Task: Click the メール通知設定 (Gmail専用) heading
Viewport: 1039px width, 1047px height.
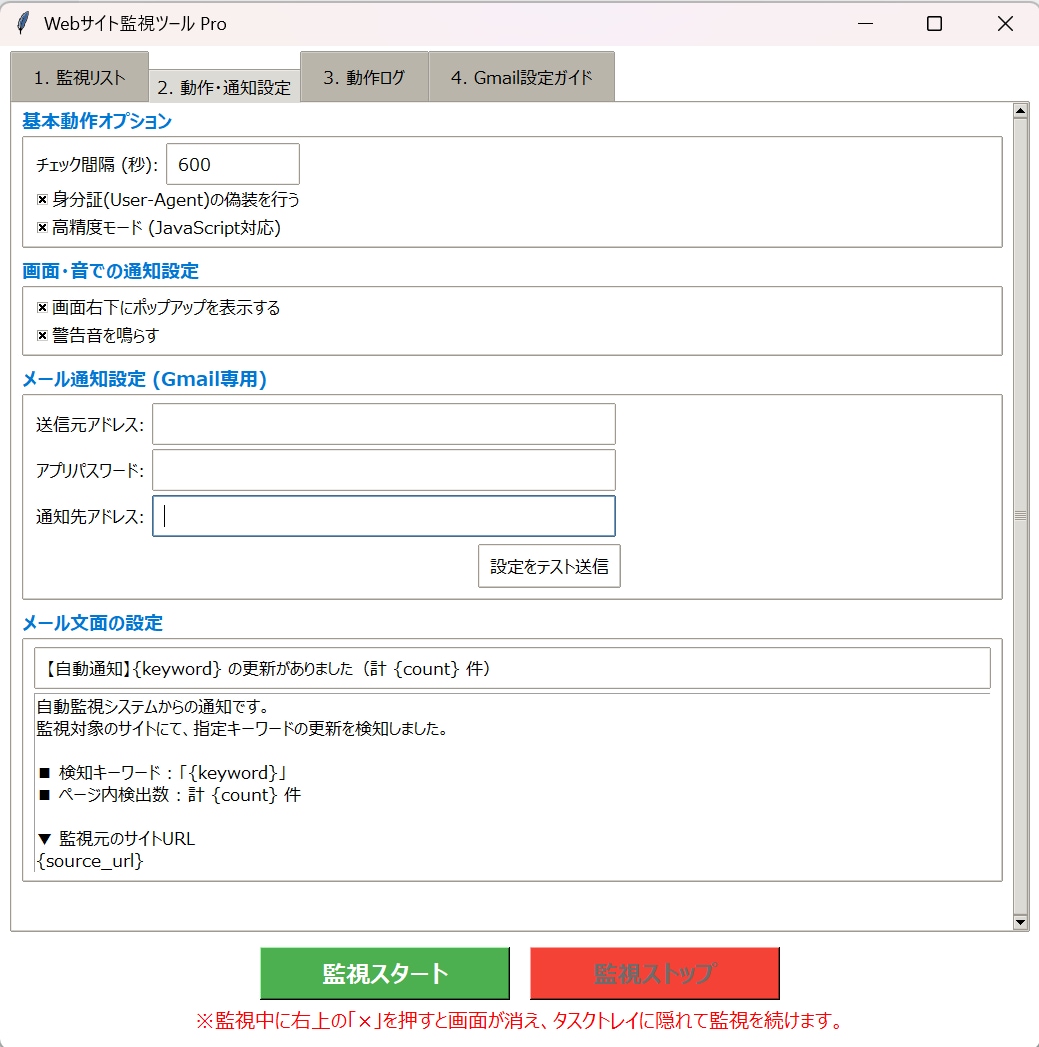Action: click(x=144, y=379)
